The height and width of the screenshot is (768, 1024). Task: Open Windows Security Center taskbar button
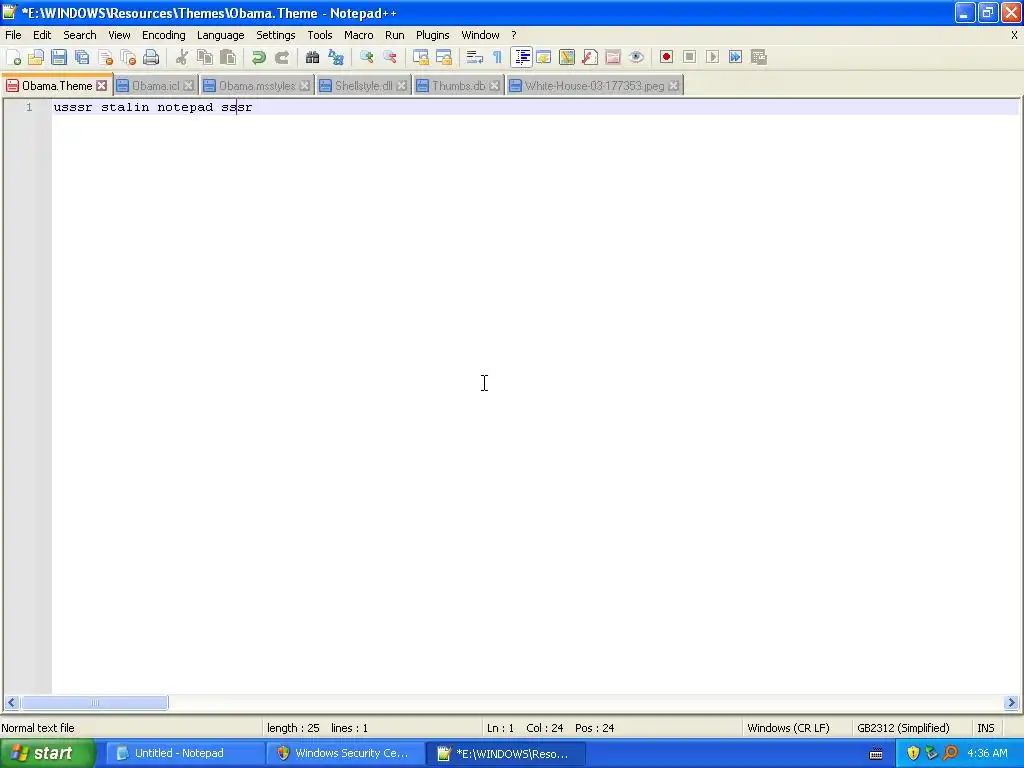[x=345, y=753]
